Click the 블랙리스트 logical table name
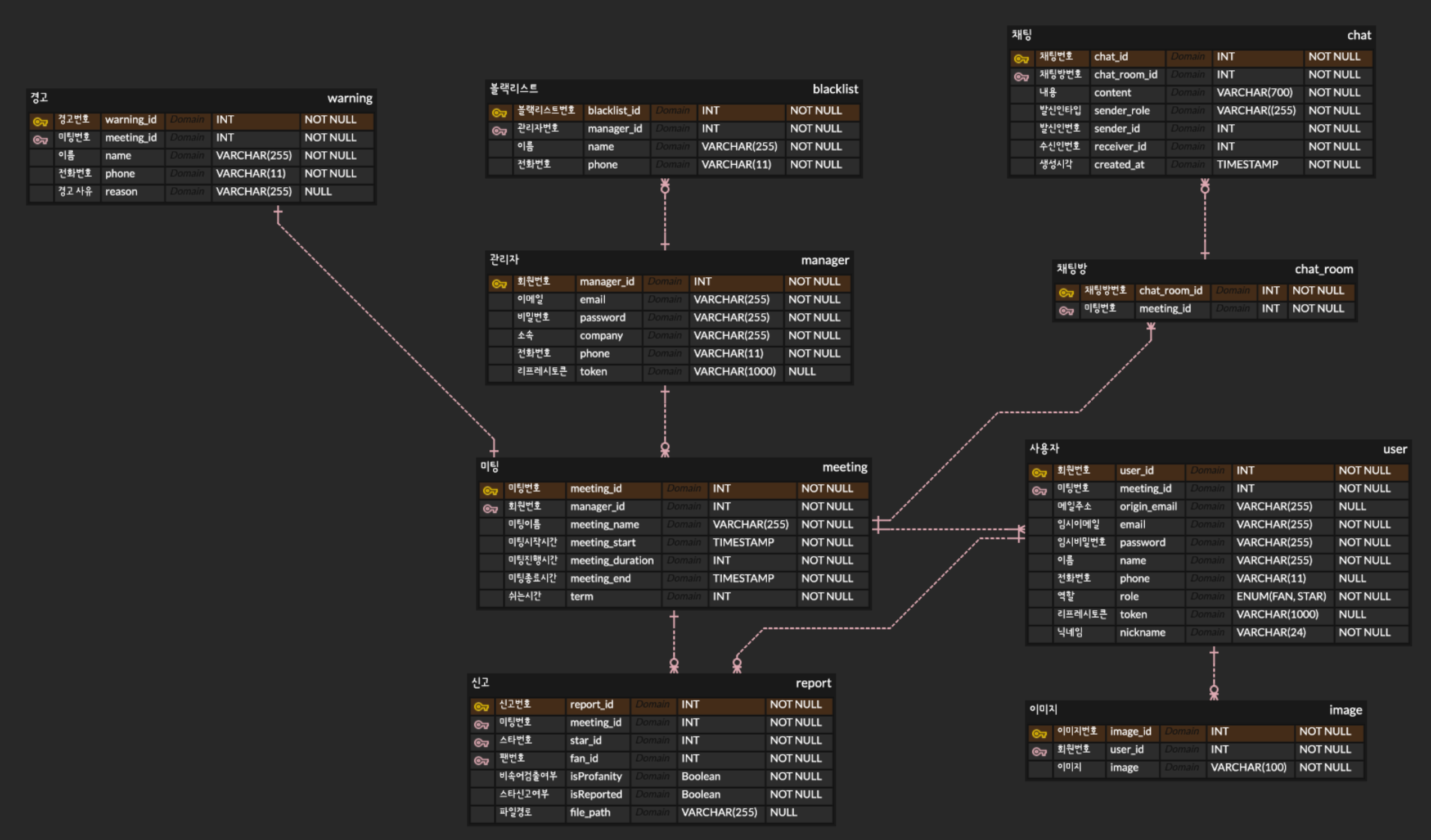The image size is (1431, 840). click(514, 88)
